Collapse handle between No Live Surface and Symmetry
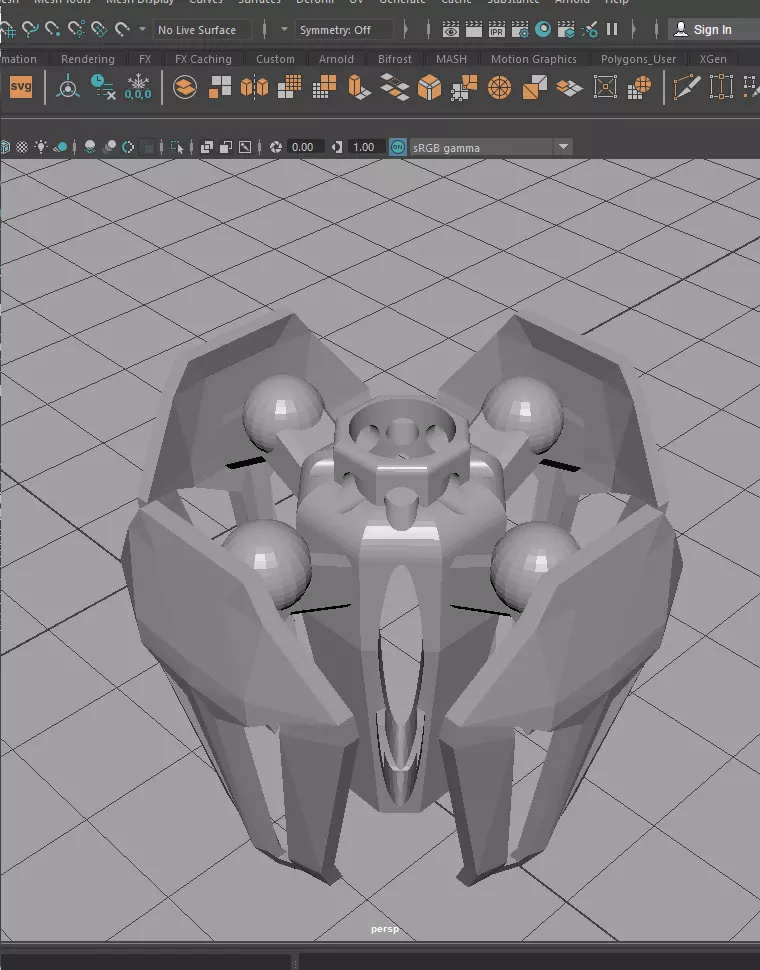This screenshot has height=970, width=760. tap(265, 29)
